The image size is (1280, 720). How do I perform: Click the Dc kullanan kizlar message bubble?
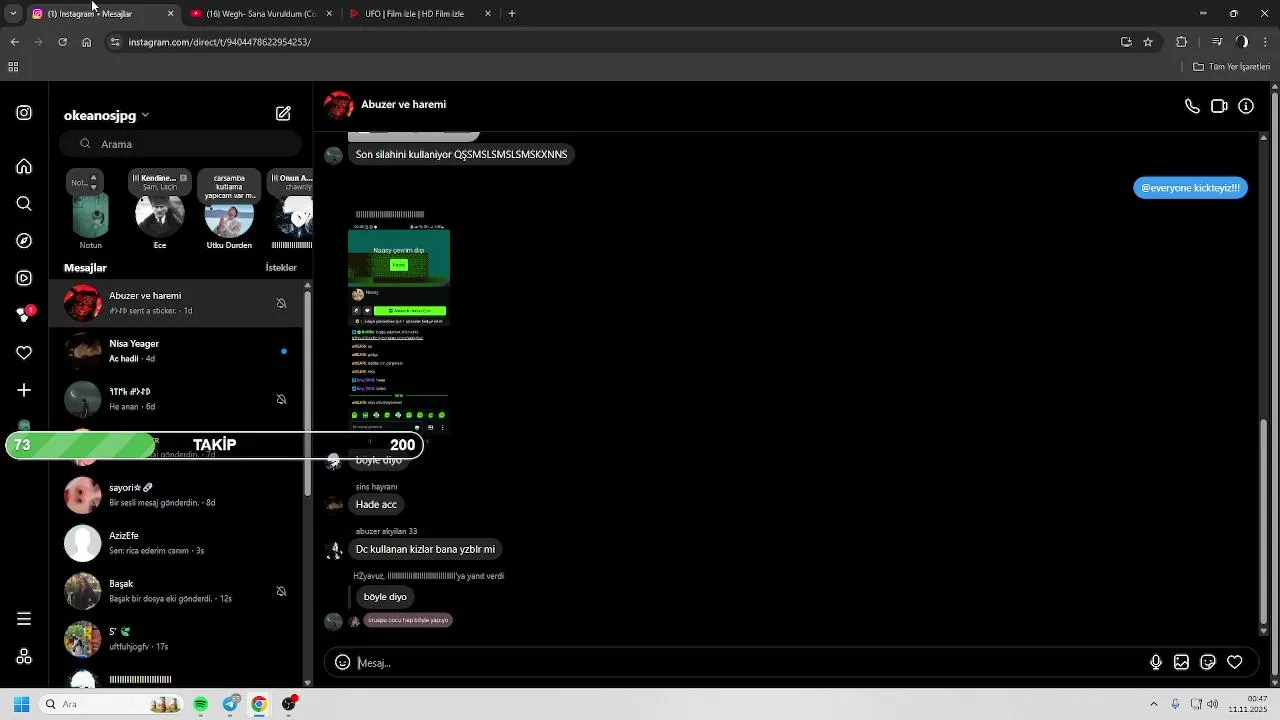[425, 549]
